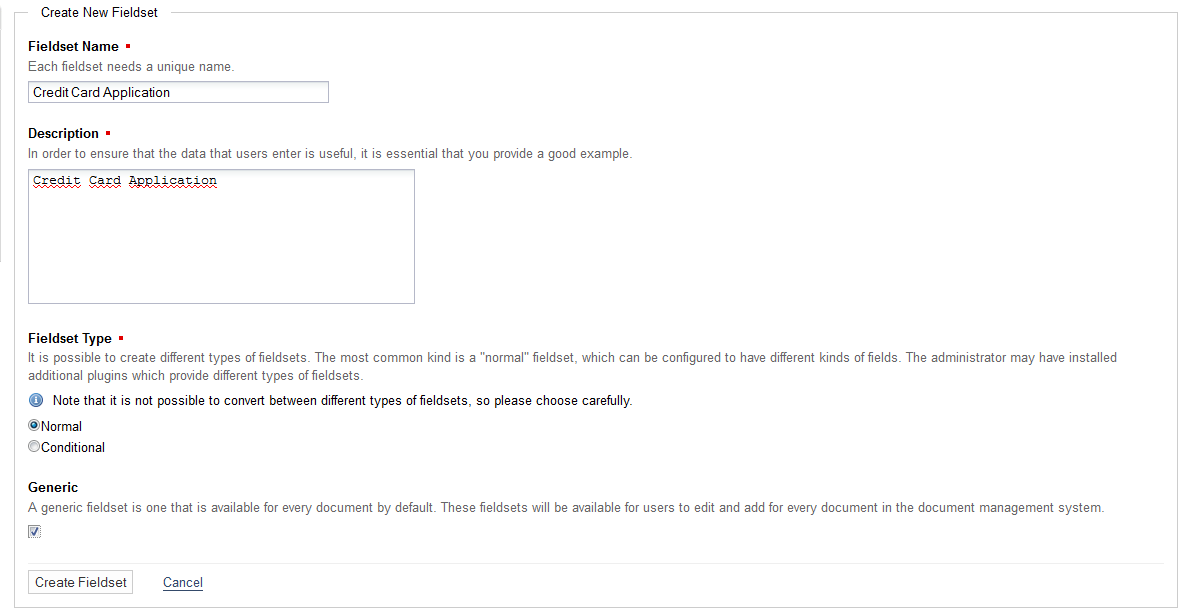Click the Create Fieldset button
Viewport: 1189px width, 616px height.
81,582
